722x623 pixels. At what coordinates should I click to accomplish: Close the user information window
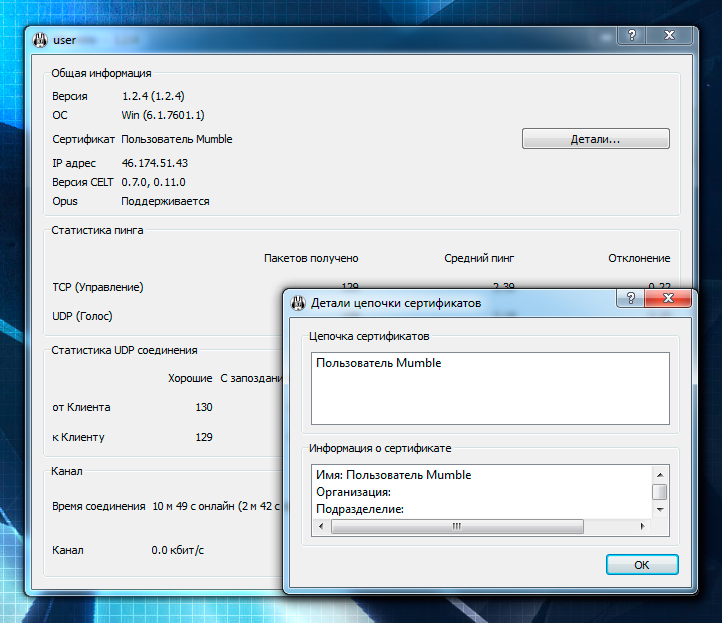(670, 35)
